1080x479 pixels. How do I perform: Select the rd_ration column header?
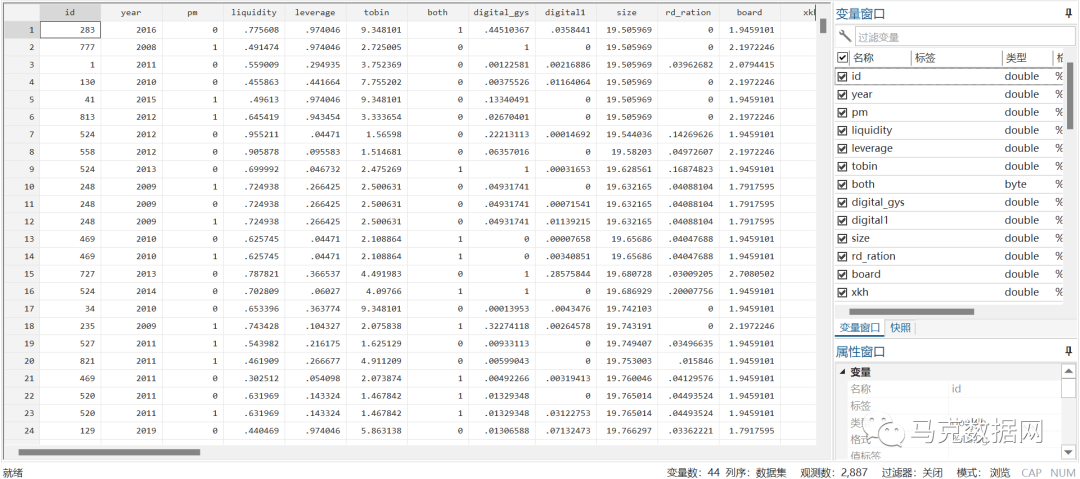point(688,12)
